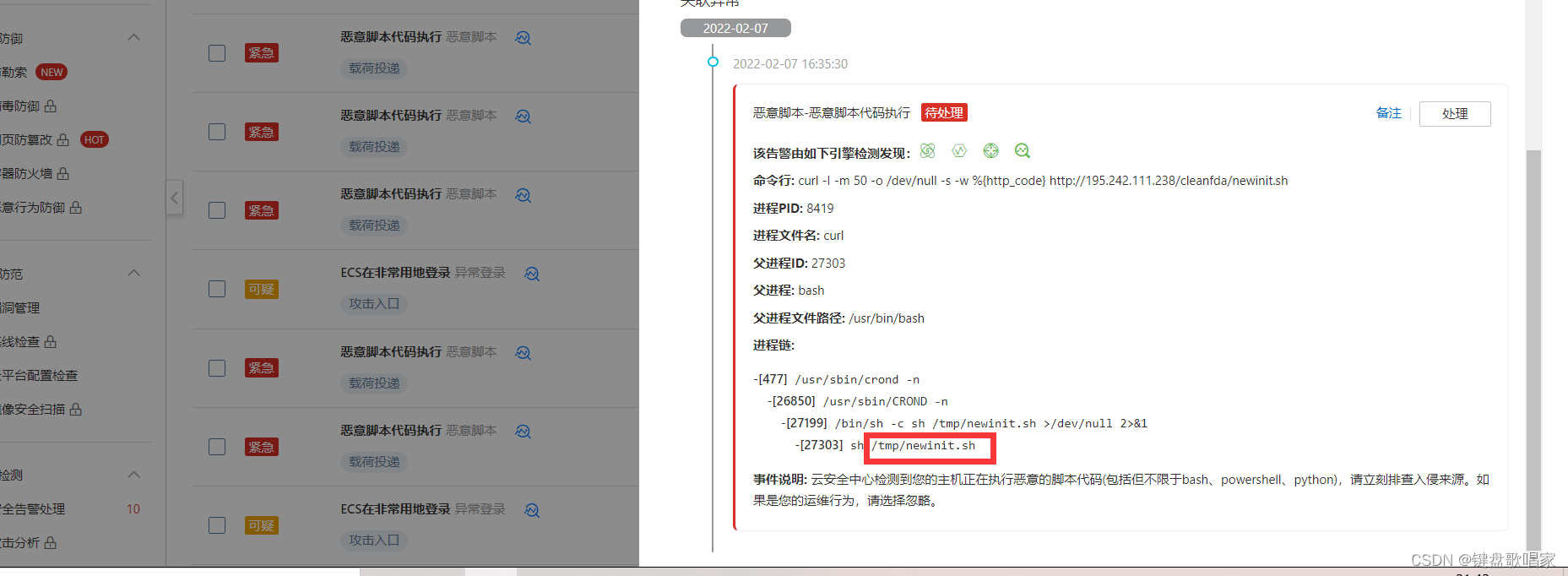
Task: Click the lock icon beside 毒防御
Action: (x=51, y=106)
